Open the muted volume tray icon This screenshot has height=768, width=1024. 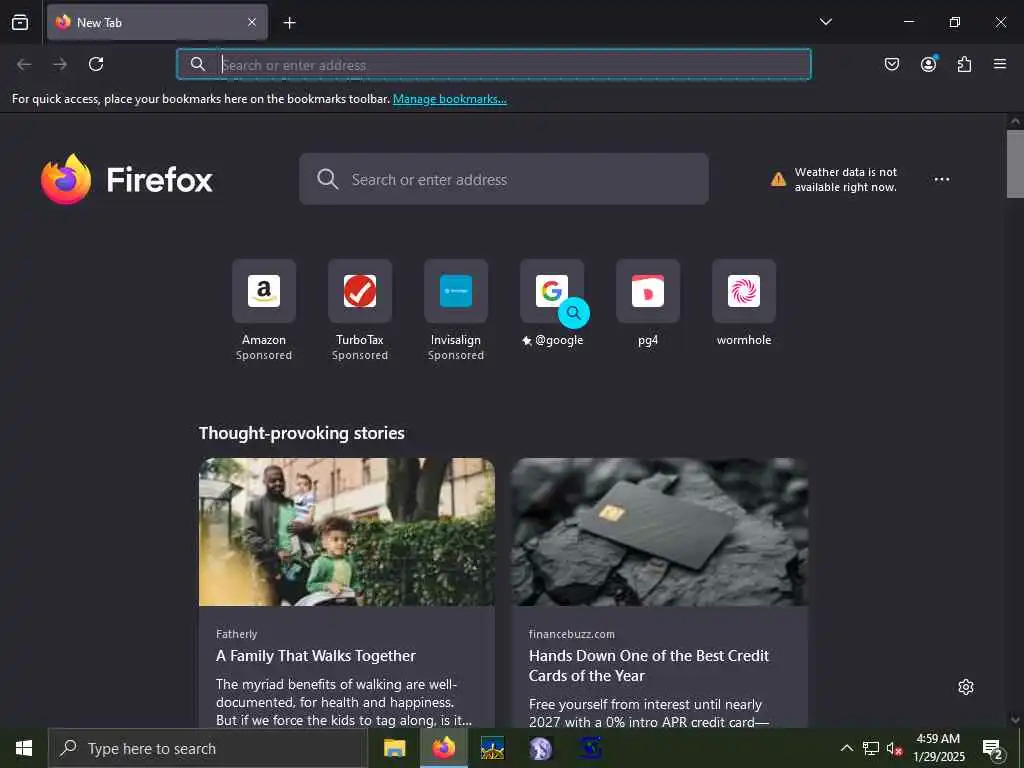[x=894, y=748]
